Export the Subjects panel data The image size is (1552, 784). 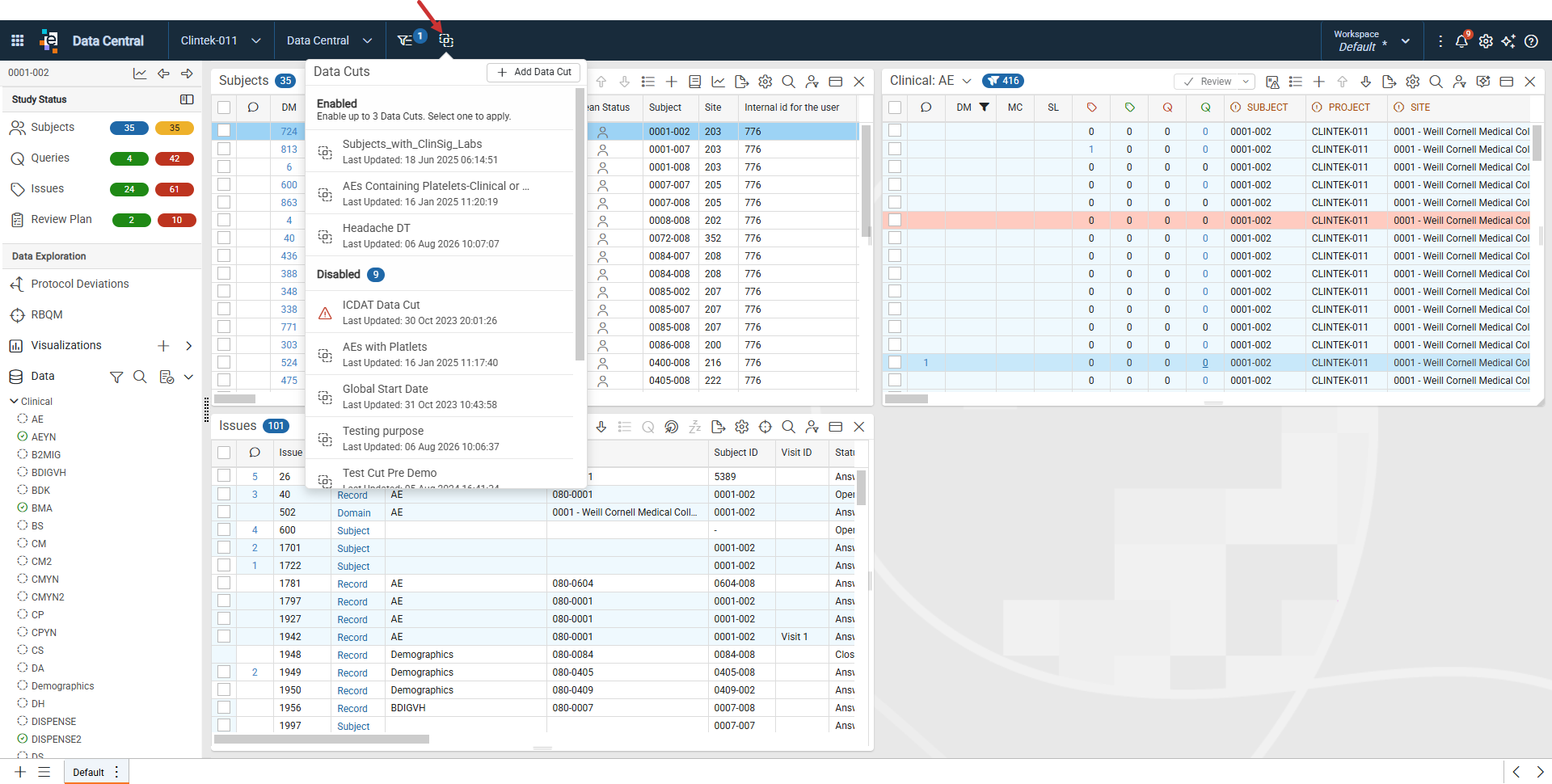coord(741,82)
